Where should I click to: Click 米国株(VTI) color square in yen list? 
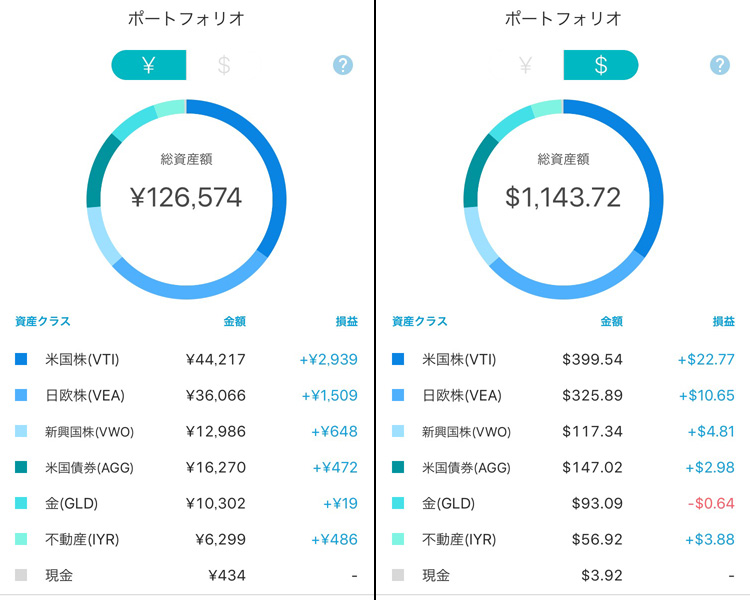point(22,359)
